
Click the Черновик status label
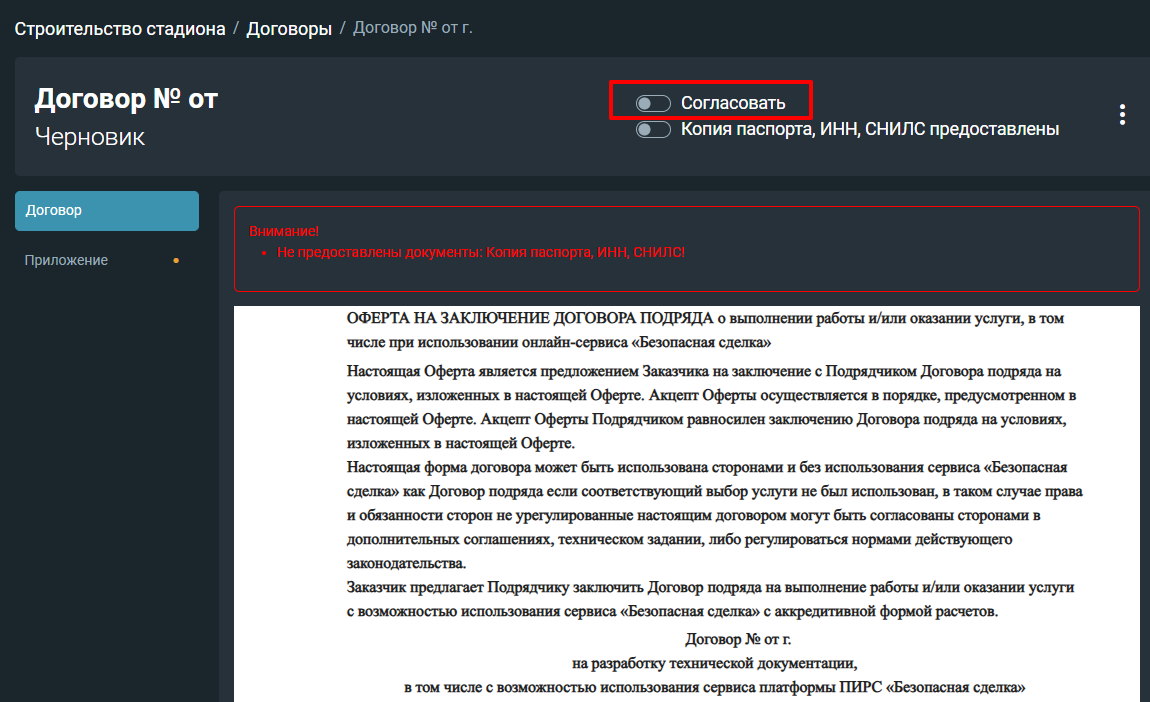coord(90,137)
